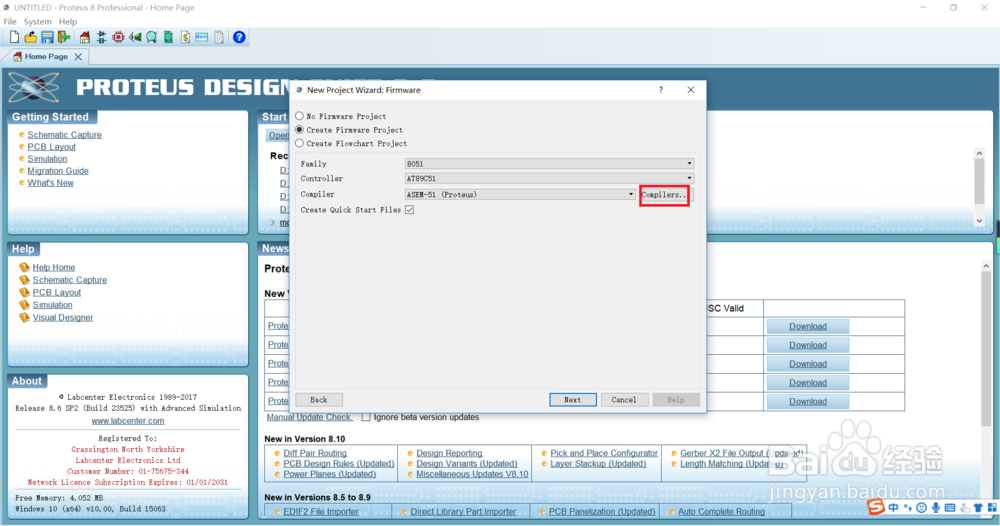Open the Family dropdown showing 8051
This screenshot has width=1000, height=526.
pyautogui.click(x=549, y=164)
